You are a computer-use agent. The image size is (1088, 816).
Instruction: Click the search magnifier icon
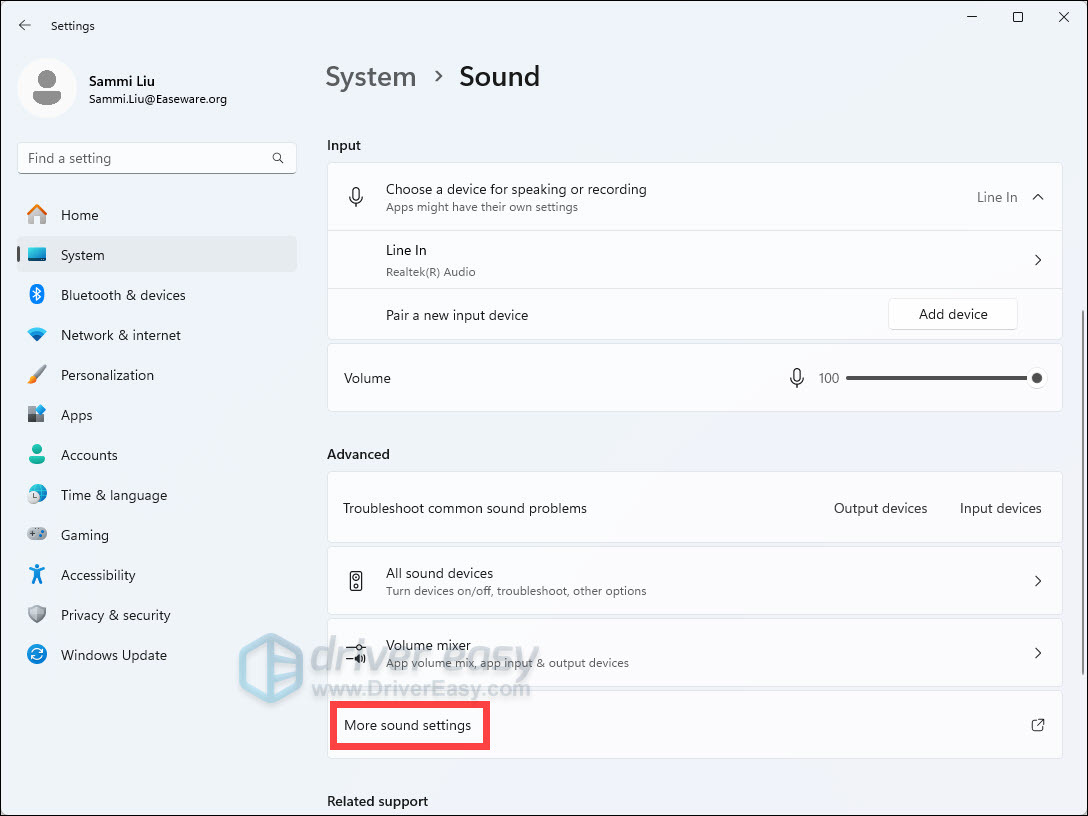point(278,158)
